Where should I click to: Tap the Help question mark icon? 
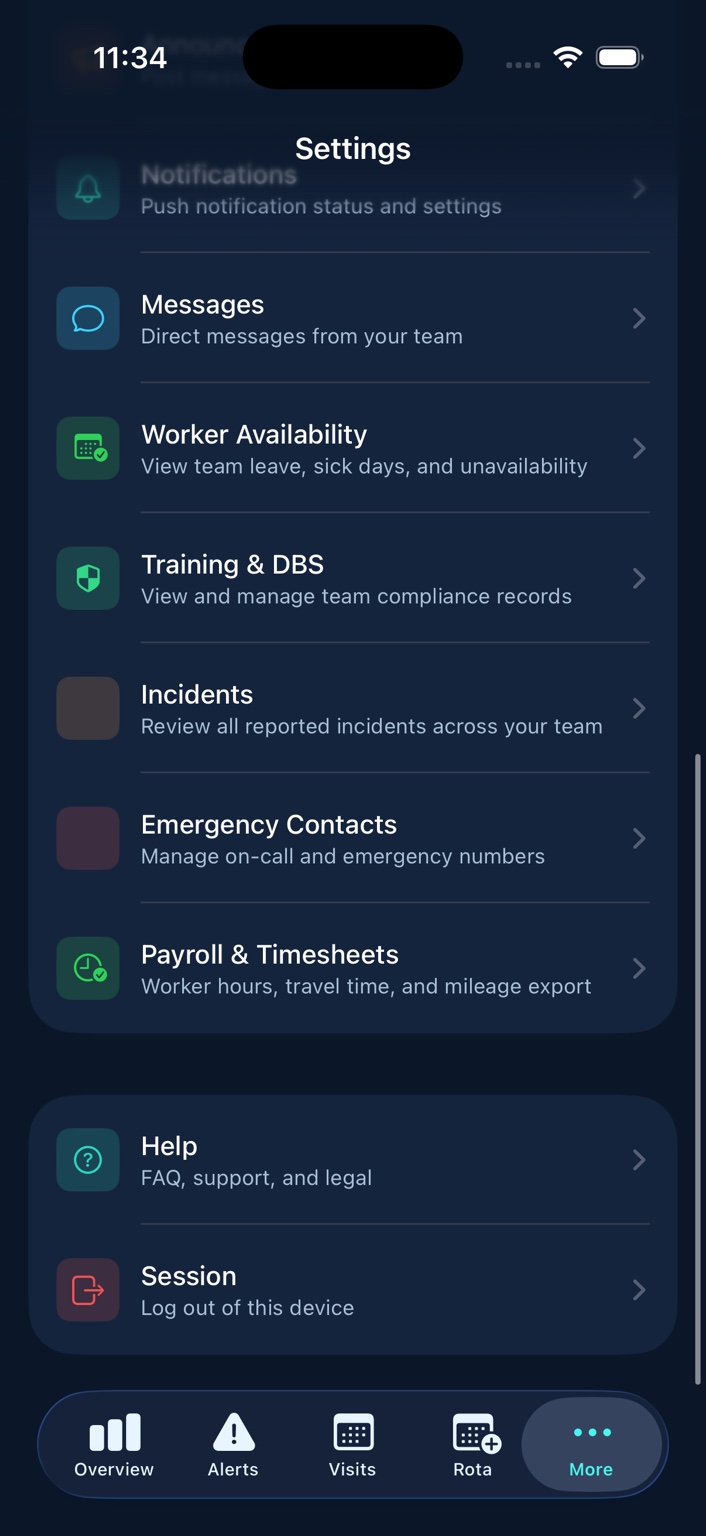pyautogui.click(x=88, y=1160)
